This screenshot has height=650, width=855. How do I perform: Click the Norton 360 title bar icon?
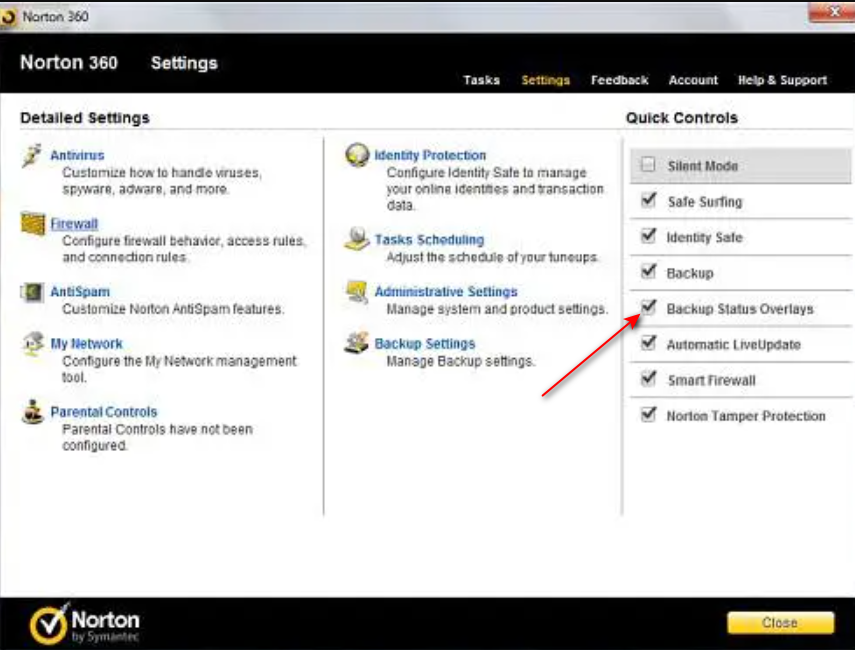click(x=9, y=17)
